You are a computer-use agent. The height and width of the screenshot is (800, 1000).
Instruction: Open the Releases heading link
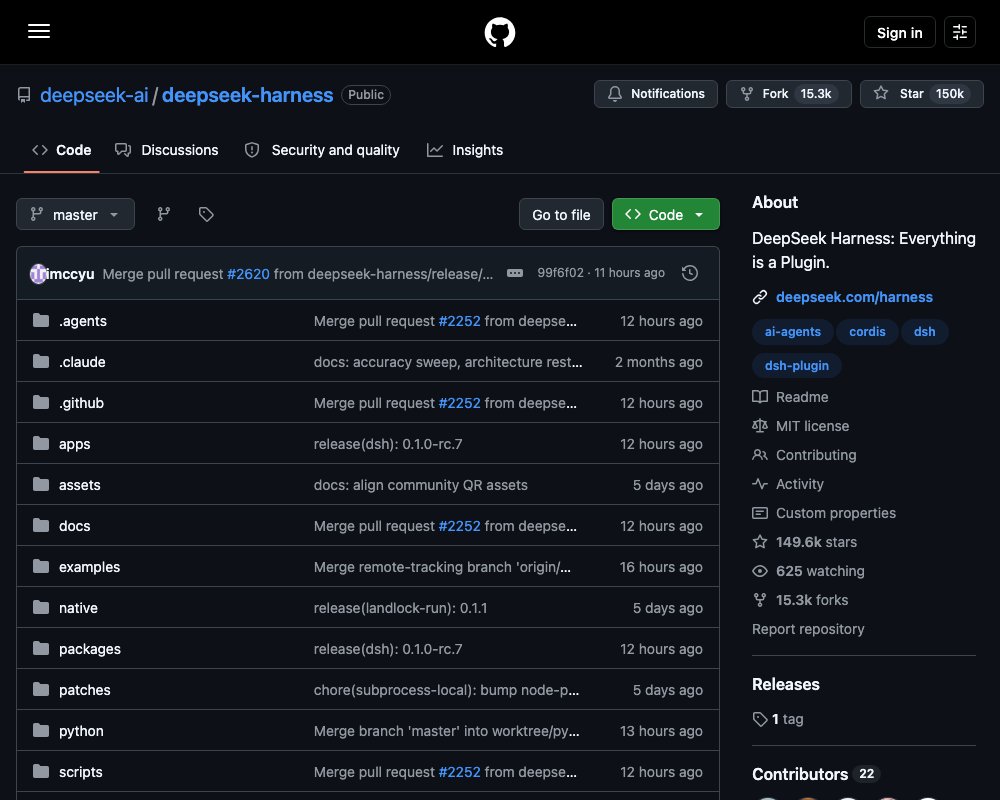(786, 685)
